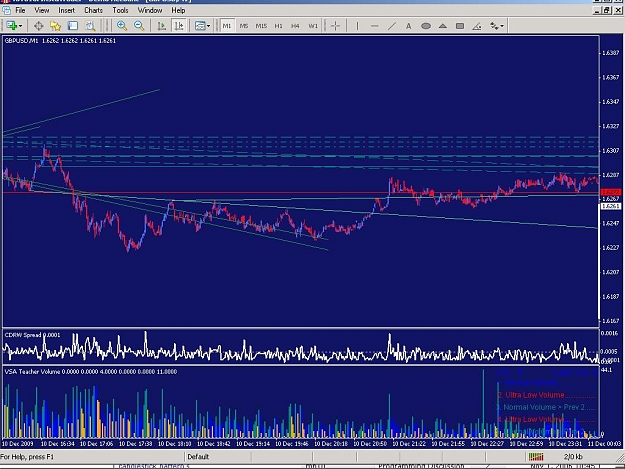Switch to the M5 timeframe
The height and width of the screenshot is (469, 625).
(x=244, y=26)
